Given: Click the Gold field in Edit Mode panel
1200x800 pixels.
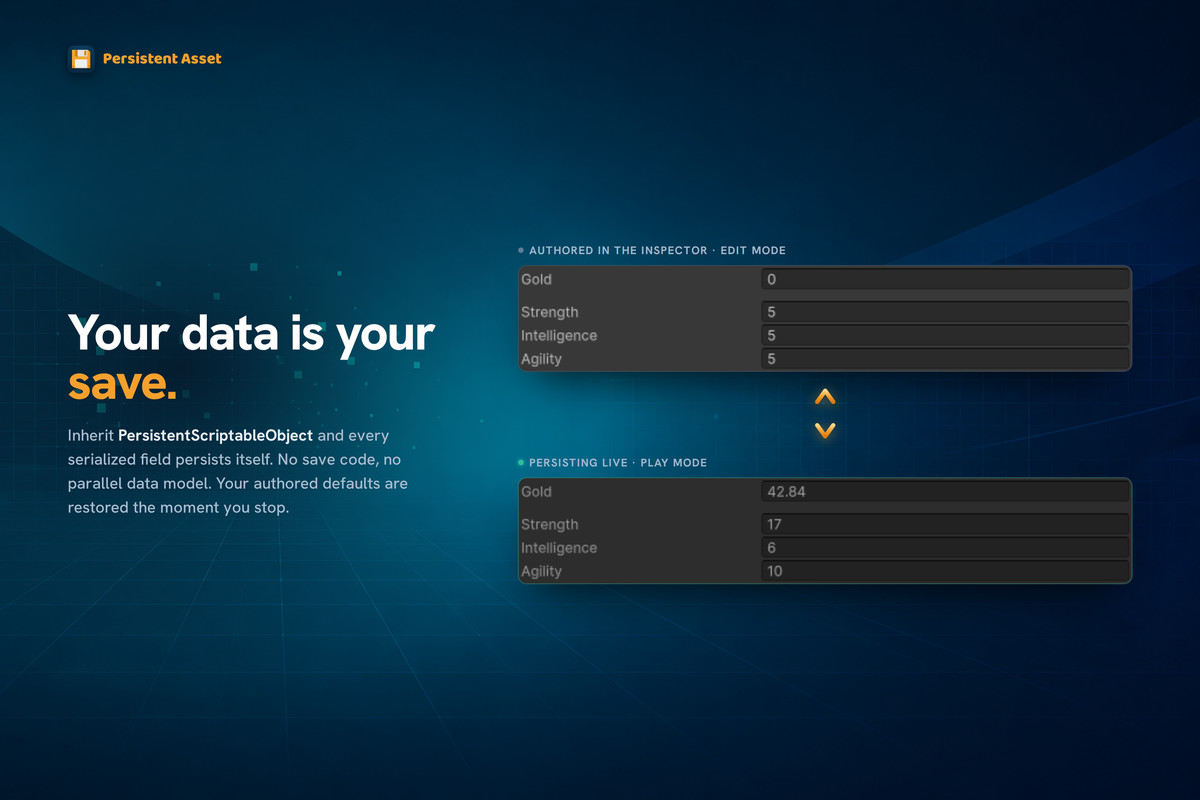Looking at the screenshot, I should point(945,279).
